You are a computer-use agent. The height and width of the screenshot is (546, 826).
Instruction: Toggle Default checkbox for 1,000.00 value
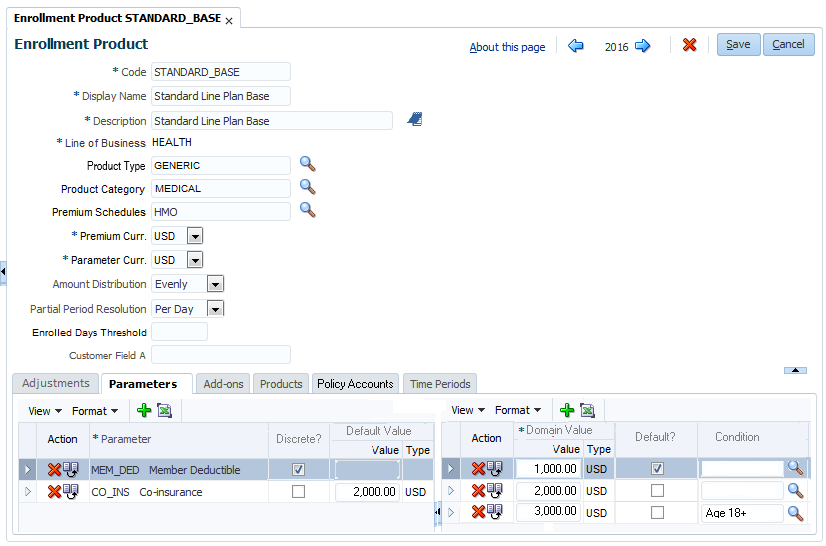tap(657, 469)
